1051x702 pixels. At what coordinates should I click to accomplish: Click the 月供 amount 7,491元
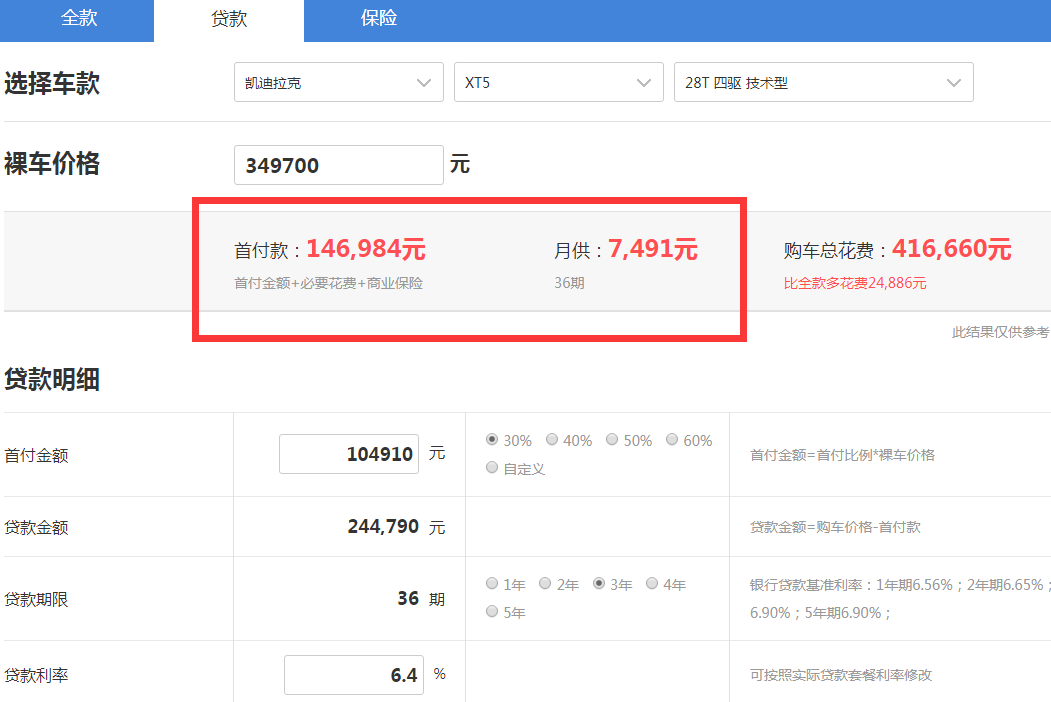pyautogui.click(x=653, y=249)
